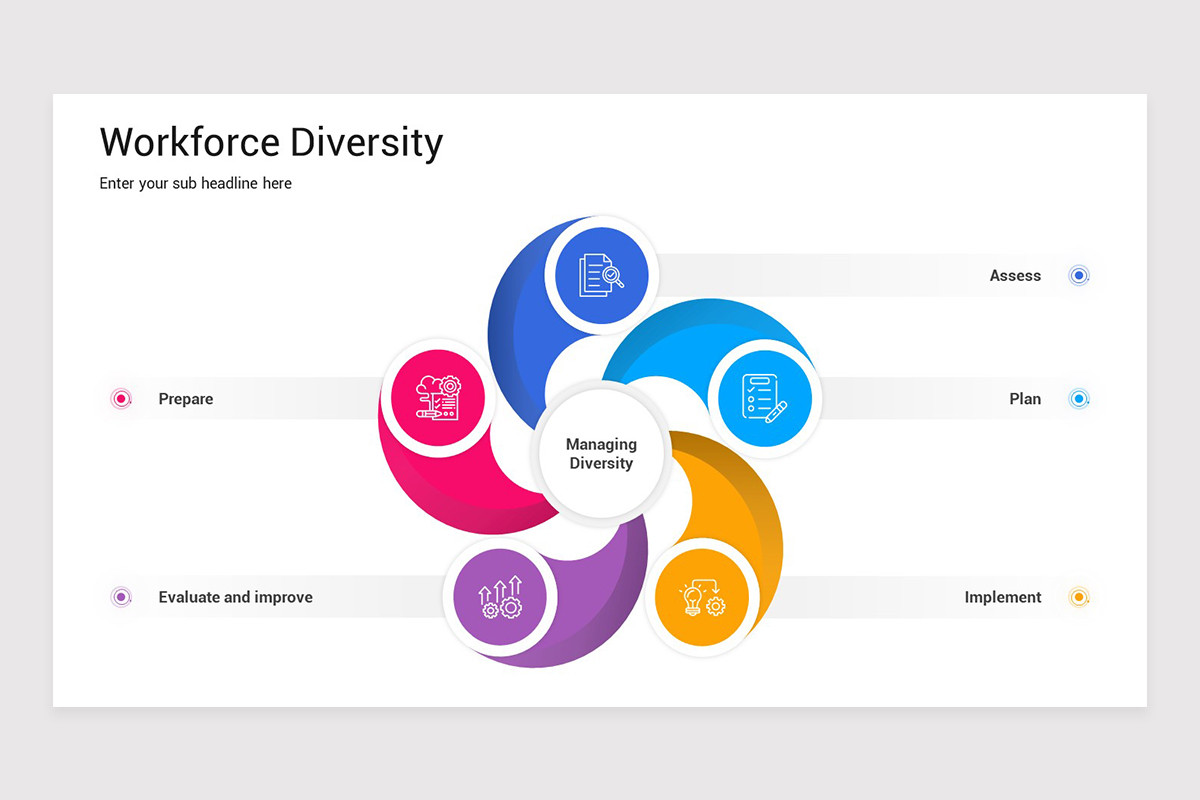
Task: Select the Workforce Diversity title text
Action: [x=271, y=142]
